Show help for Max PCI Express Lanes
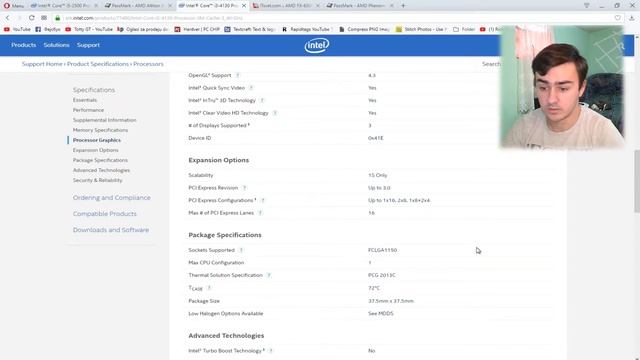This screenshot has width=640, height=360. click(260, 213)
